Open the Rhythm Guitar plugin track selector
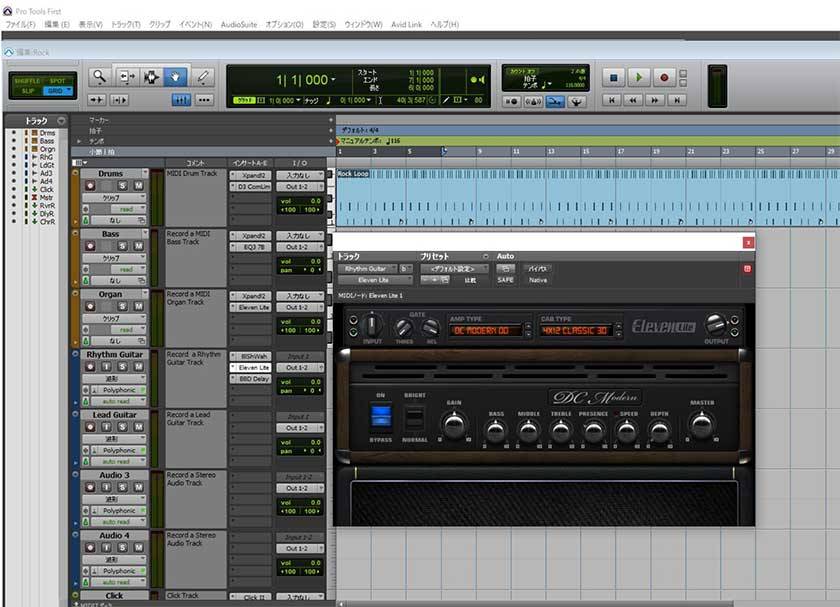The image size is (840, 607). (368, 269)
